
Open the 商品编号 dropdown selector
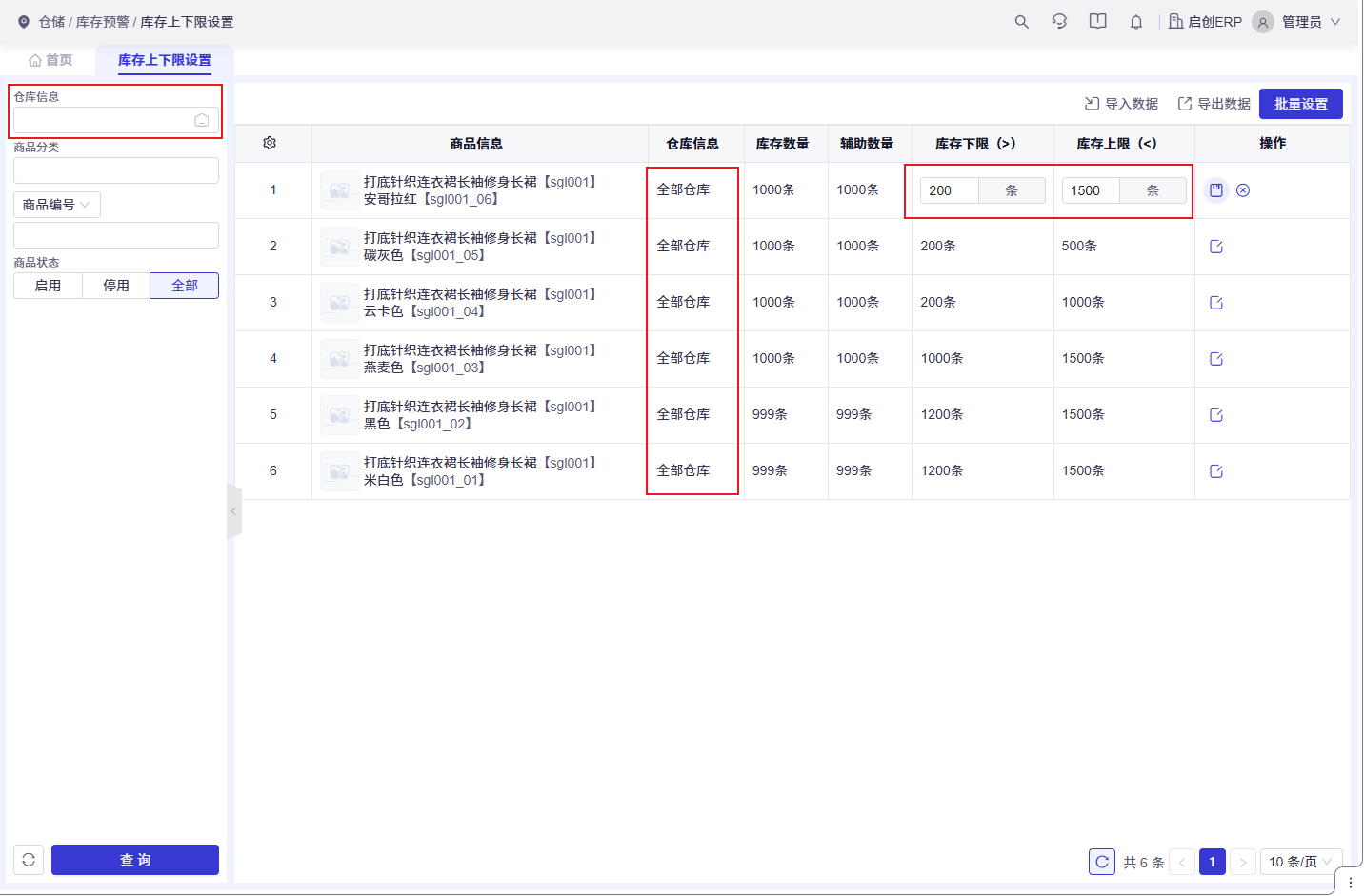[x=56, y=205]
